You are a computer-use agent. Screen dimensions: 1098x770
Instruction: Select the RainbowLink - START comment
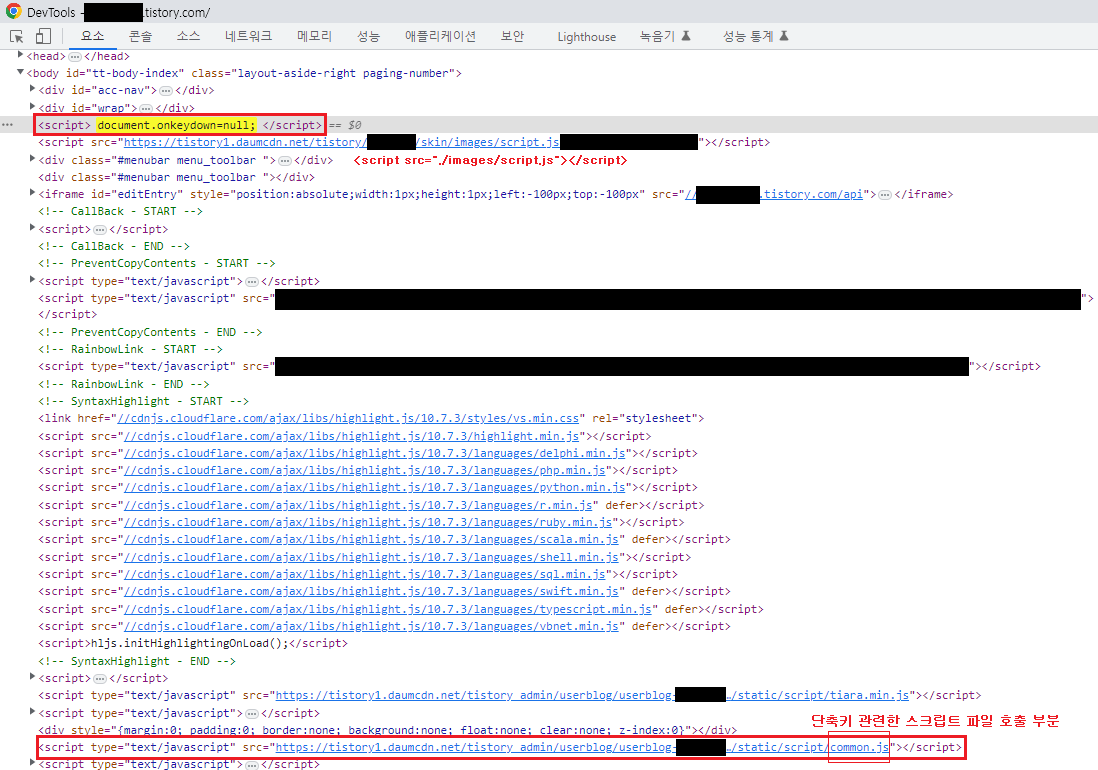(130, 349)
